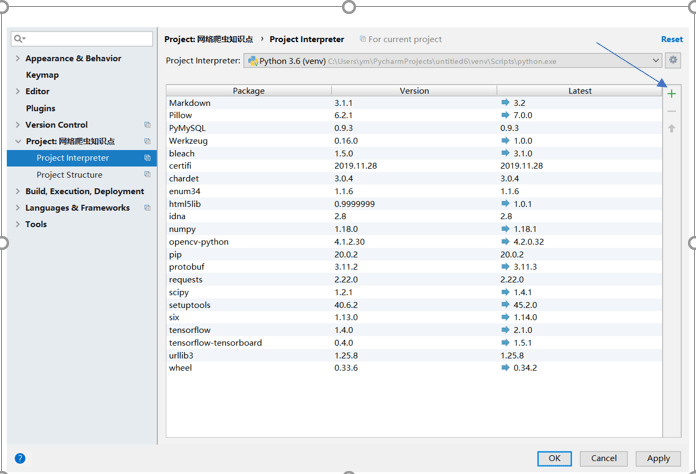Expand the Editor section
The height and width of the screenshot is (474, 696).
18,91
